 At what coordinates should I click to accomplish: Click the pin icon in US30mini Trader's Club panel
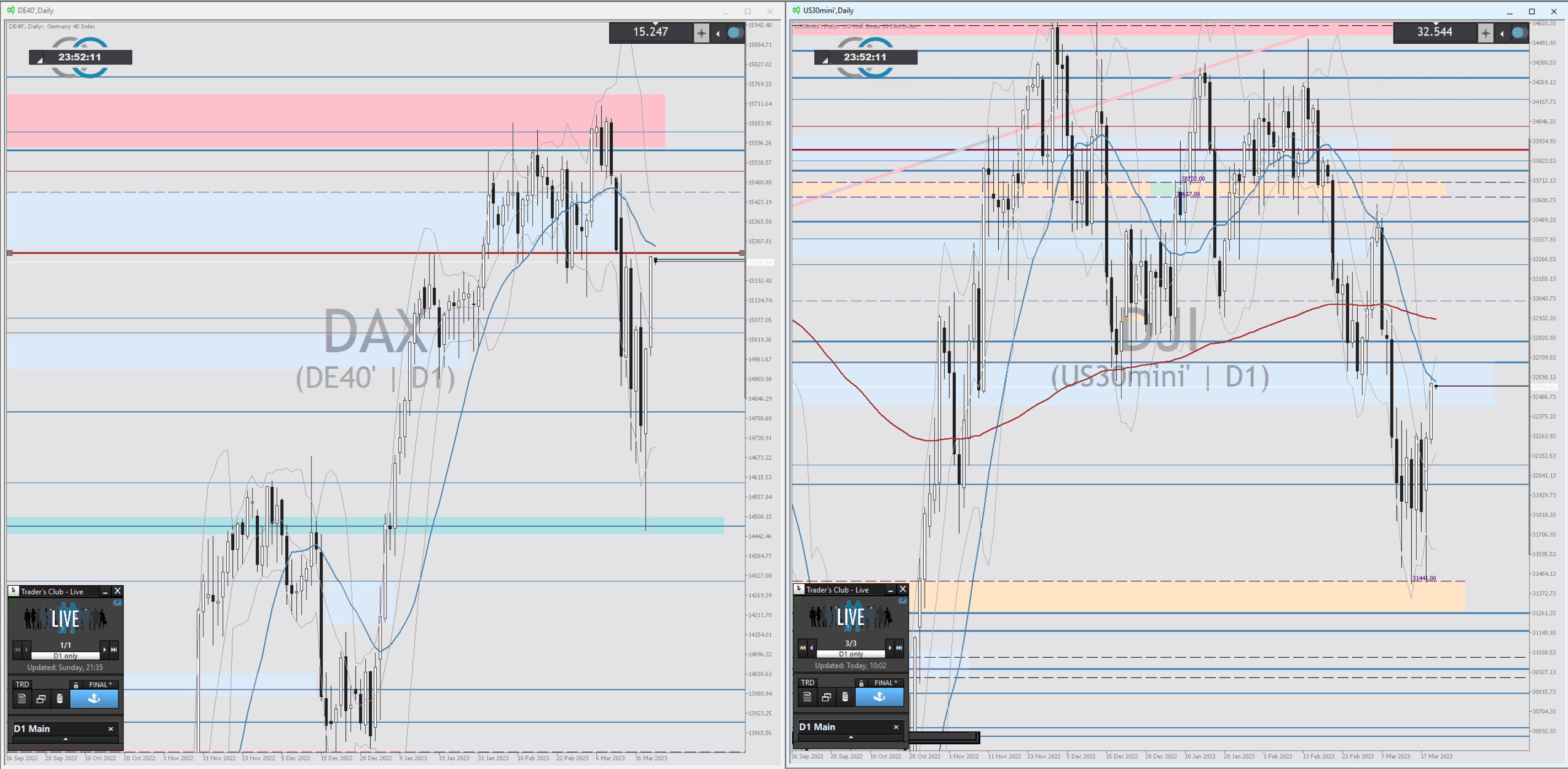point(799,590)
